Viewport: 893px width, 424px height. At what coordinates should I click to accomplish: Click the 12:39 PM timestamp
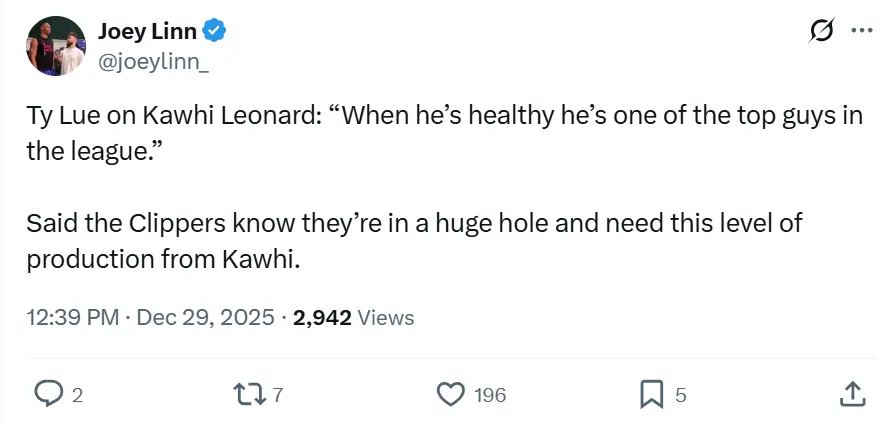[x=71, y=318]
